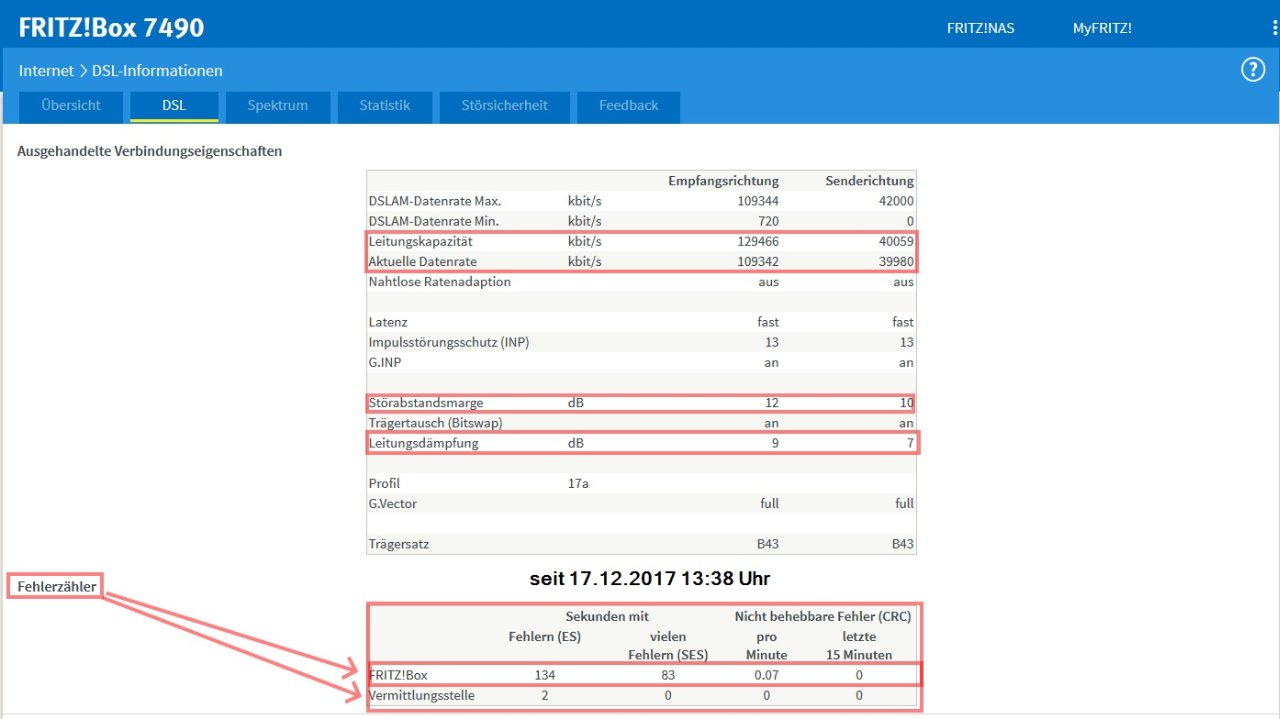Click the FRITZ!Box ES value 134
The height and width of the screenshot is (719, 1280).
(x=545, y=675)
